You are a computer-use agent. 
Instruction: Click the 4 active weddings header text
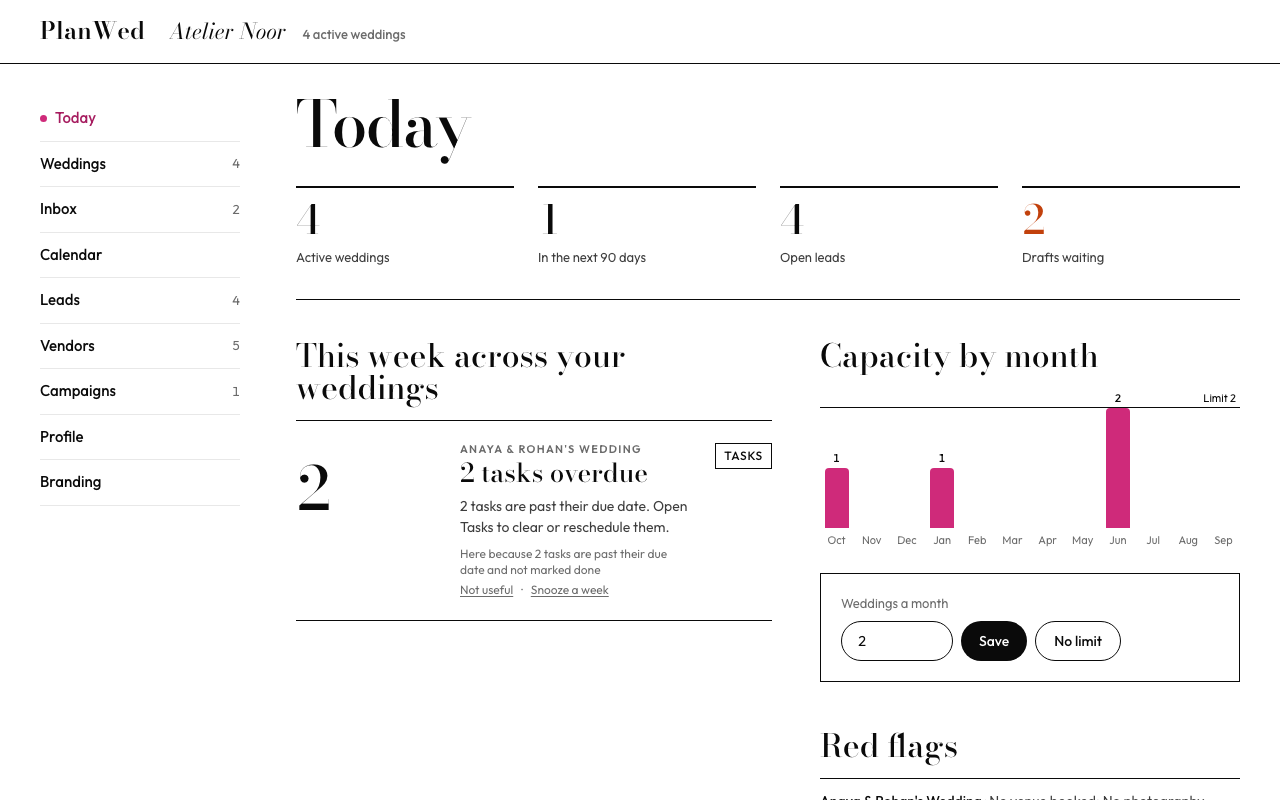(x=354, y=35)
